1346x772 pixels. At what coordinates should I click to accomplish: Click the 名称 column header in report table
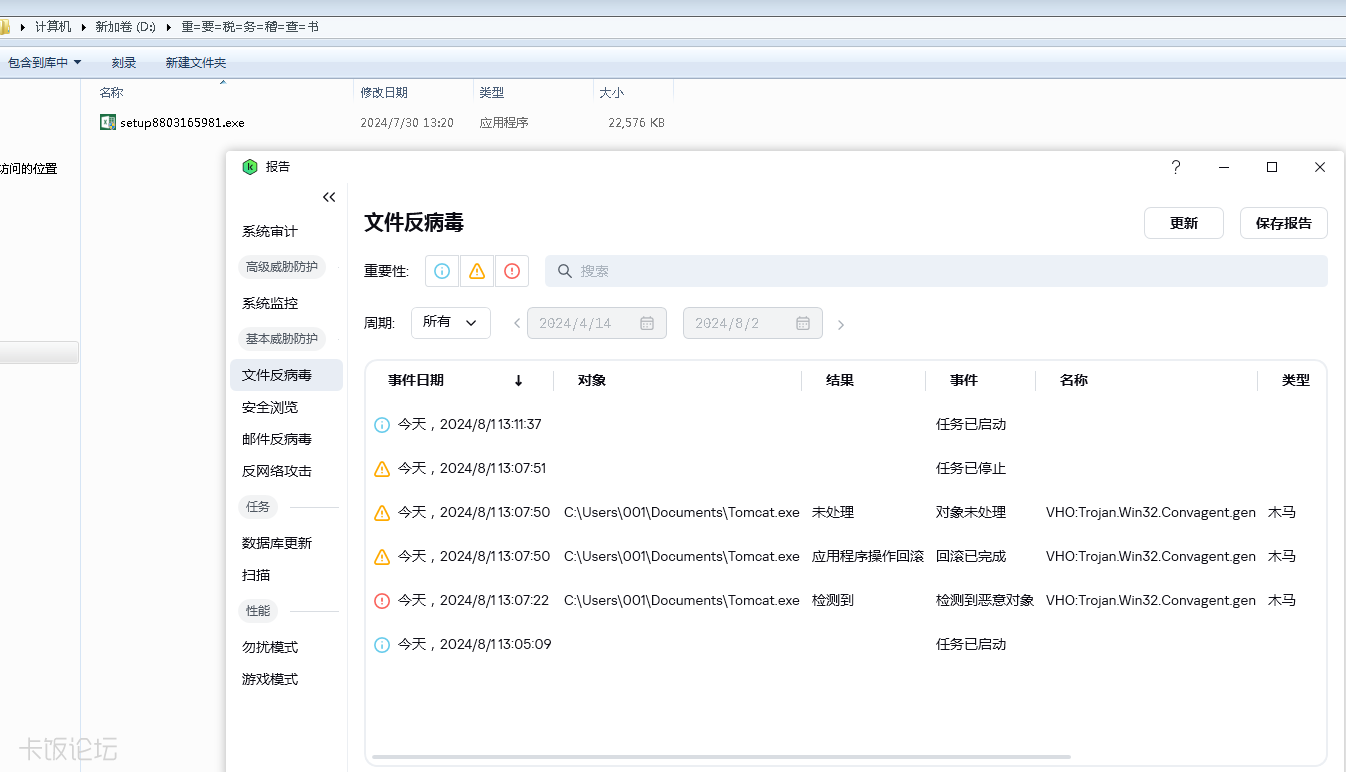click(1074, 380)
